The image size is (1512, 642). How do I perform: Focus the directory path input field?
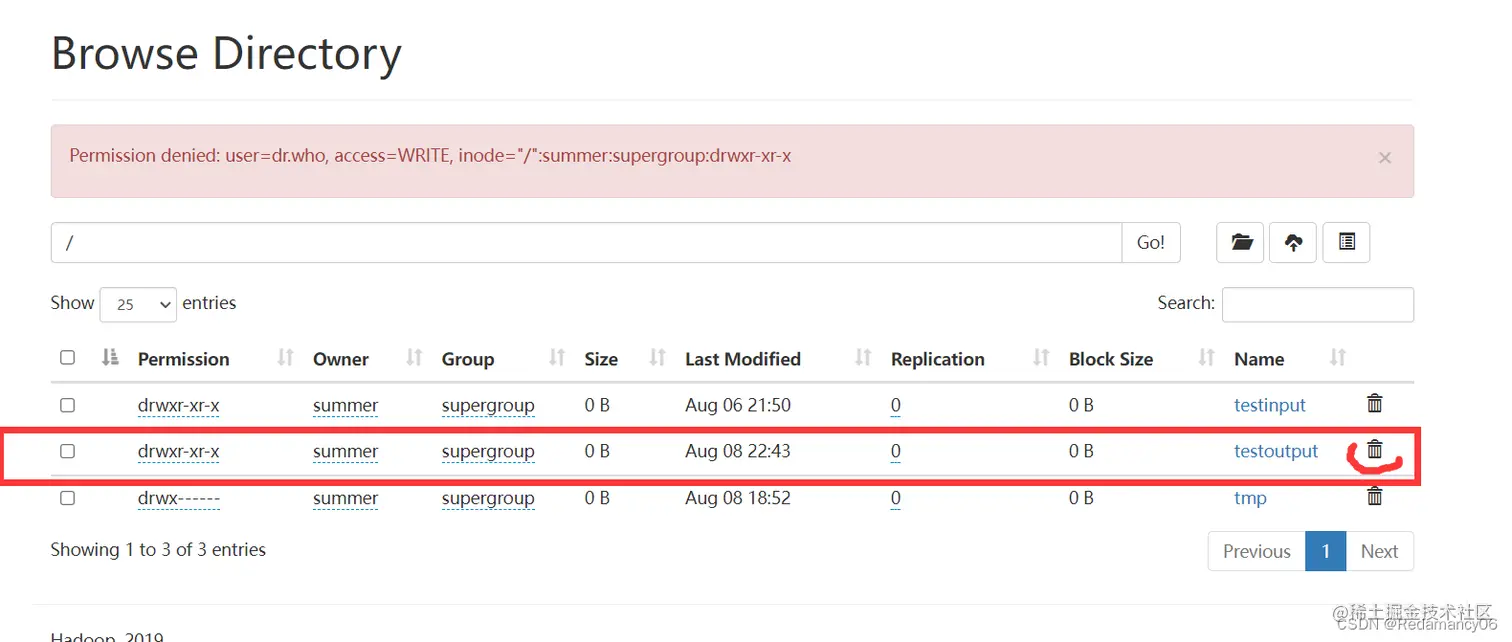pos(586,242)
